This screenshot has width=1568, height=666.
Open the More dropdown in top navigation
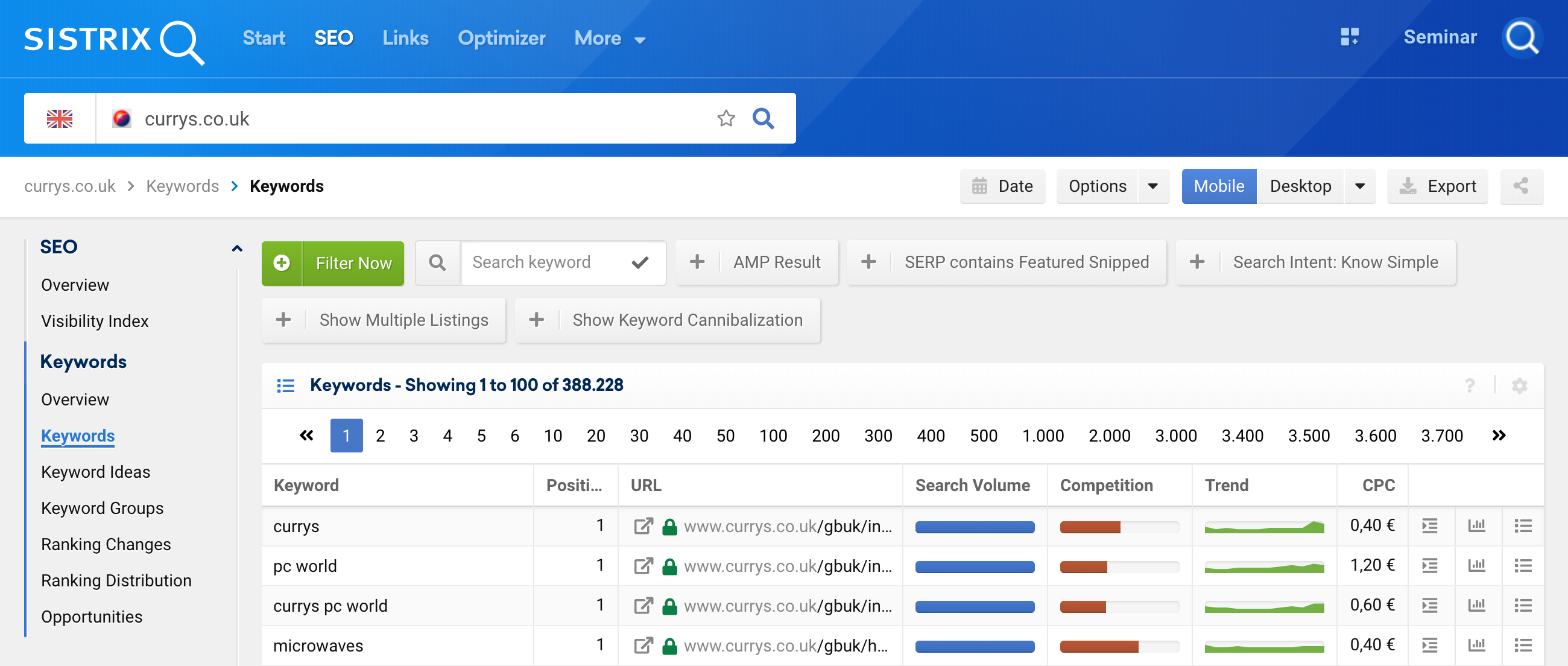click(609, 39)
